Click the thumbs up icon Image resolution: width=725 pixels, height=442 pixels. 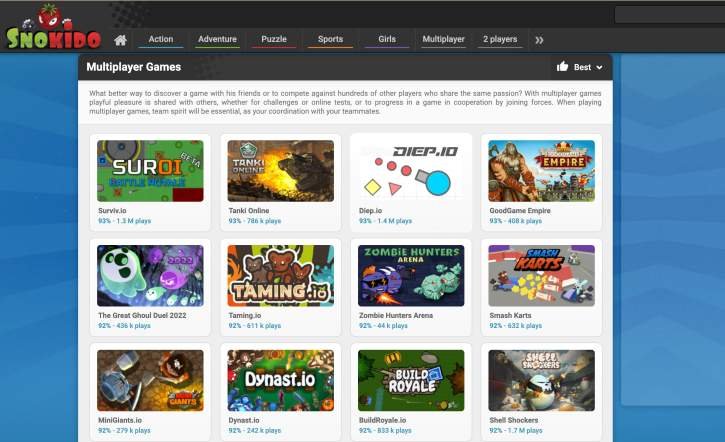(562, 67)
